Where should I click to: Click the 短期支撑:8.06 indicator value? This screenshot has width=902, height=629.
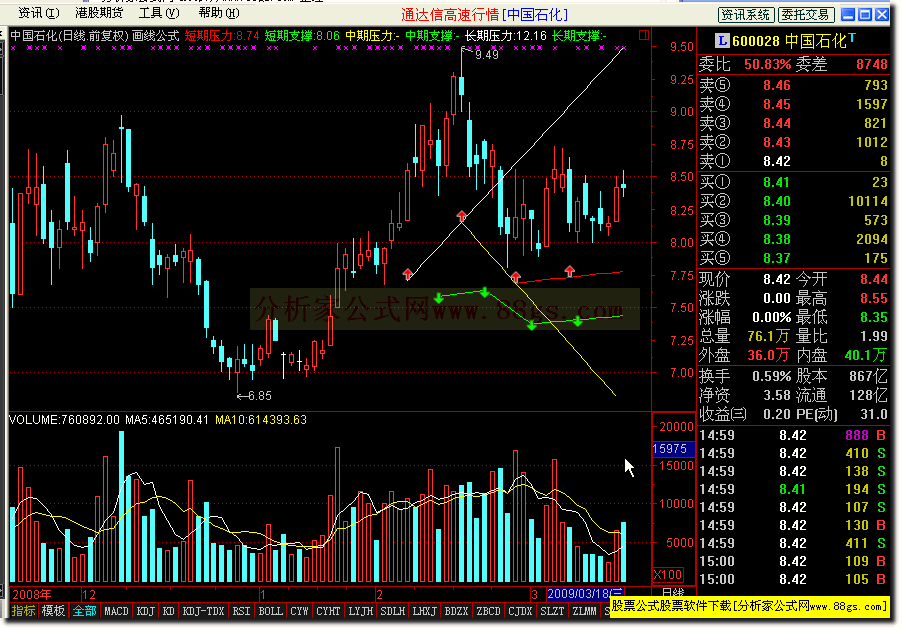tap(302, 36)
